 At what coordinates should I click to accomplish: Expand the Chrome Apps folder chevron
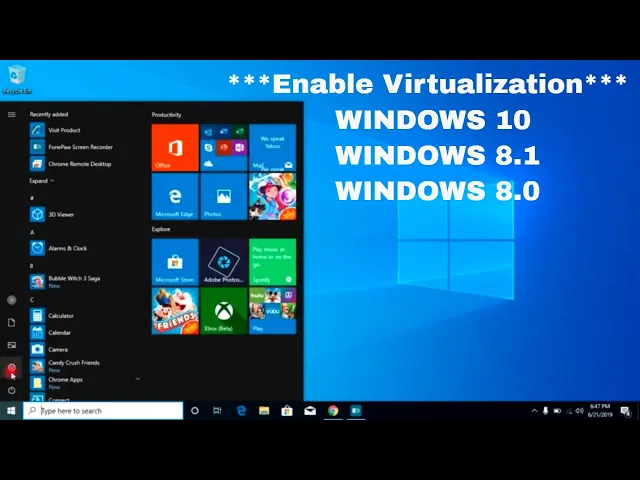138,379
